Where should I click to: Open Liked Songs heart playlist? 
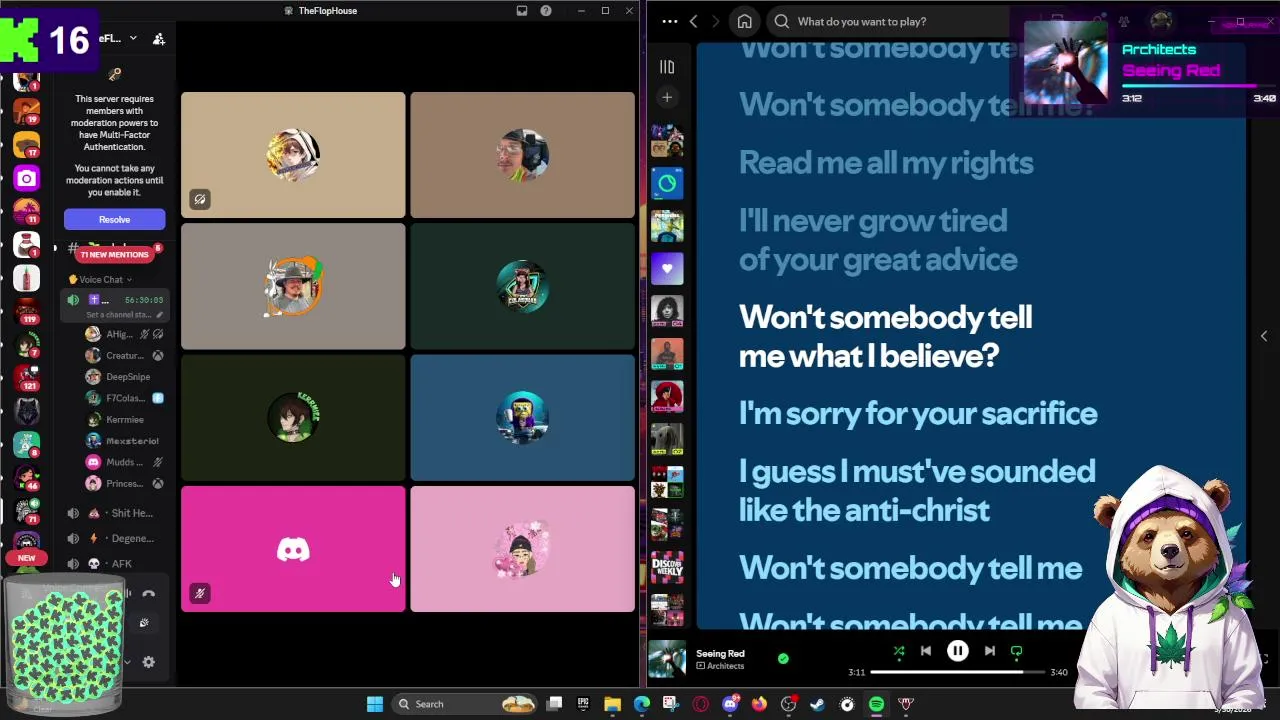coord(667,268)
